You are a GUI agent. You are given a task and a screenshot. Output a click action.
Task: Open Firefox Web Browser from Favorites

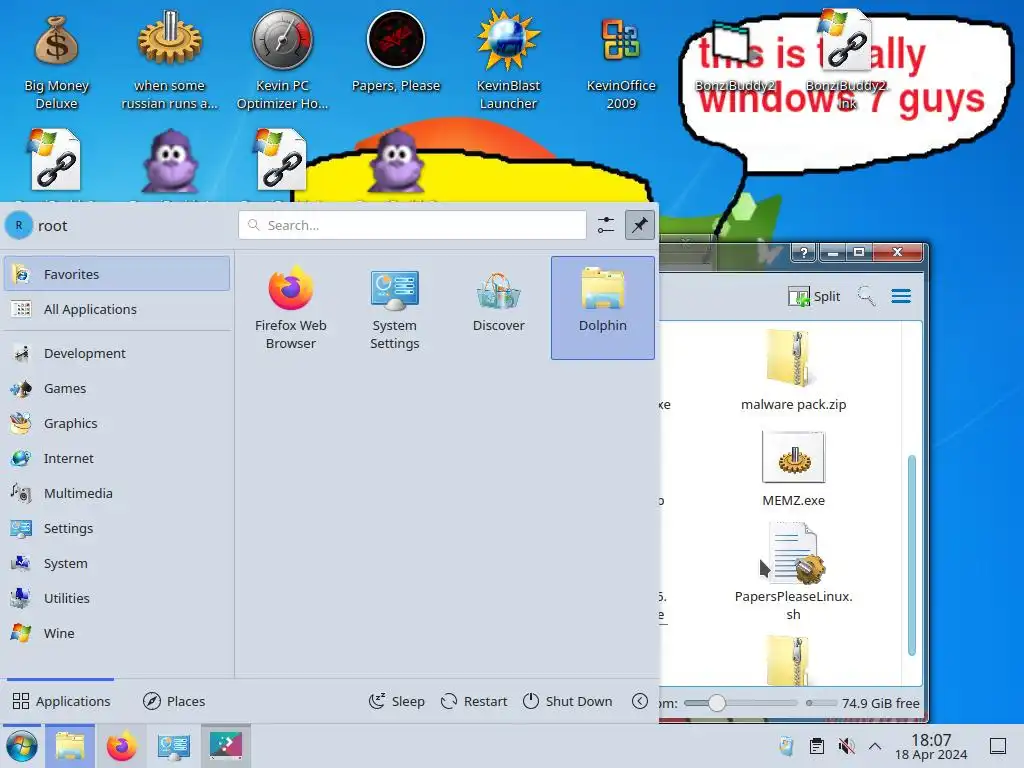click(x=291, y=308)
